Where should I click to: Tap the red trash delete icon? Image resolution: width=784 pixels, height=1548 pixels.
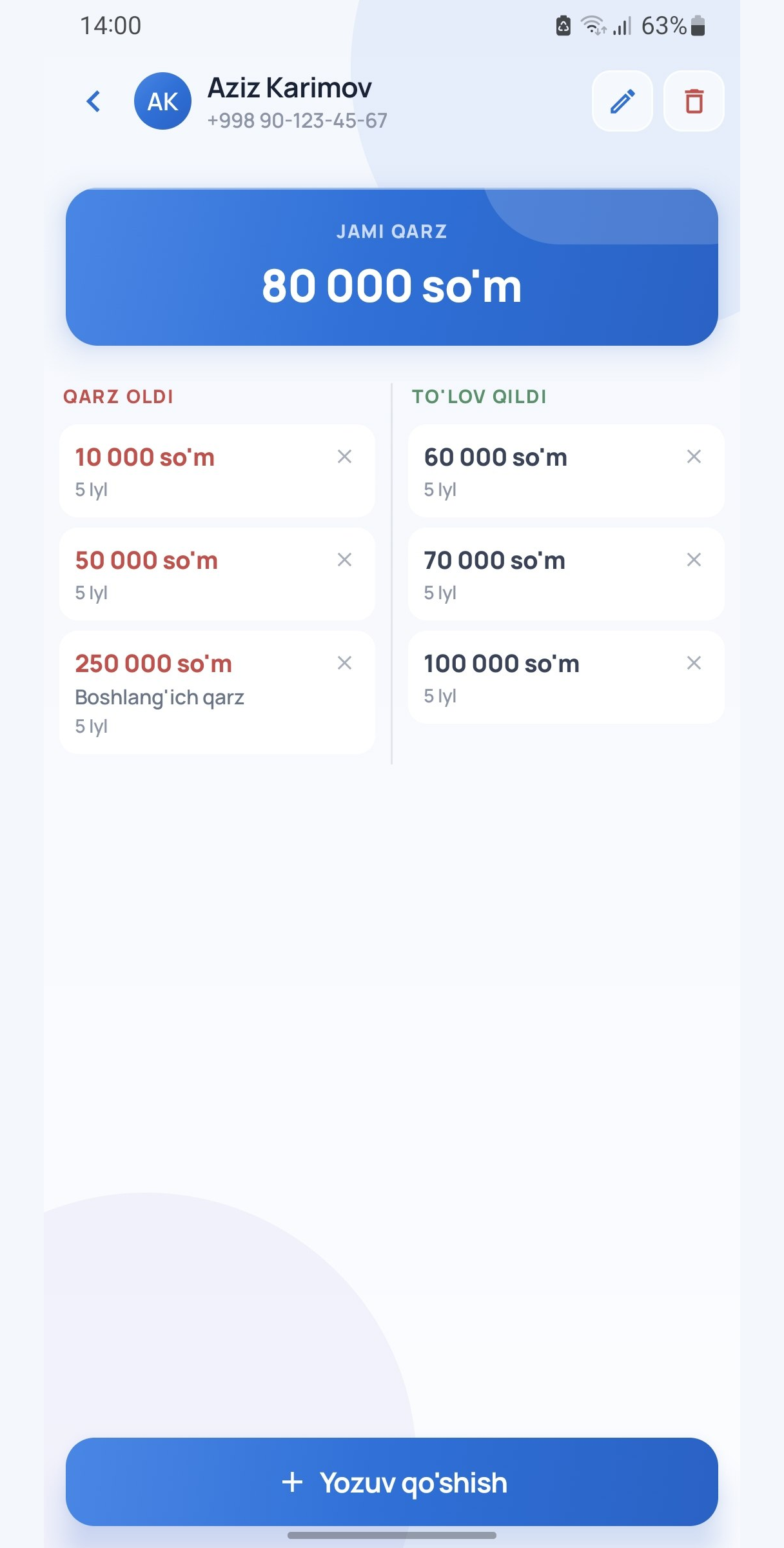pos(694,101)
